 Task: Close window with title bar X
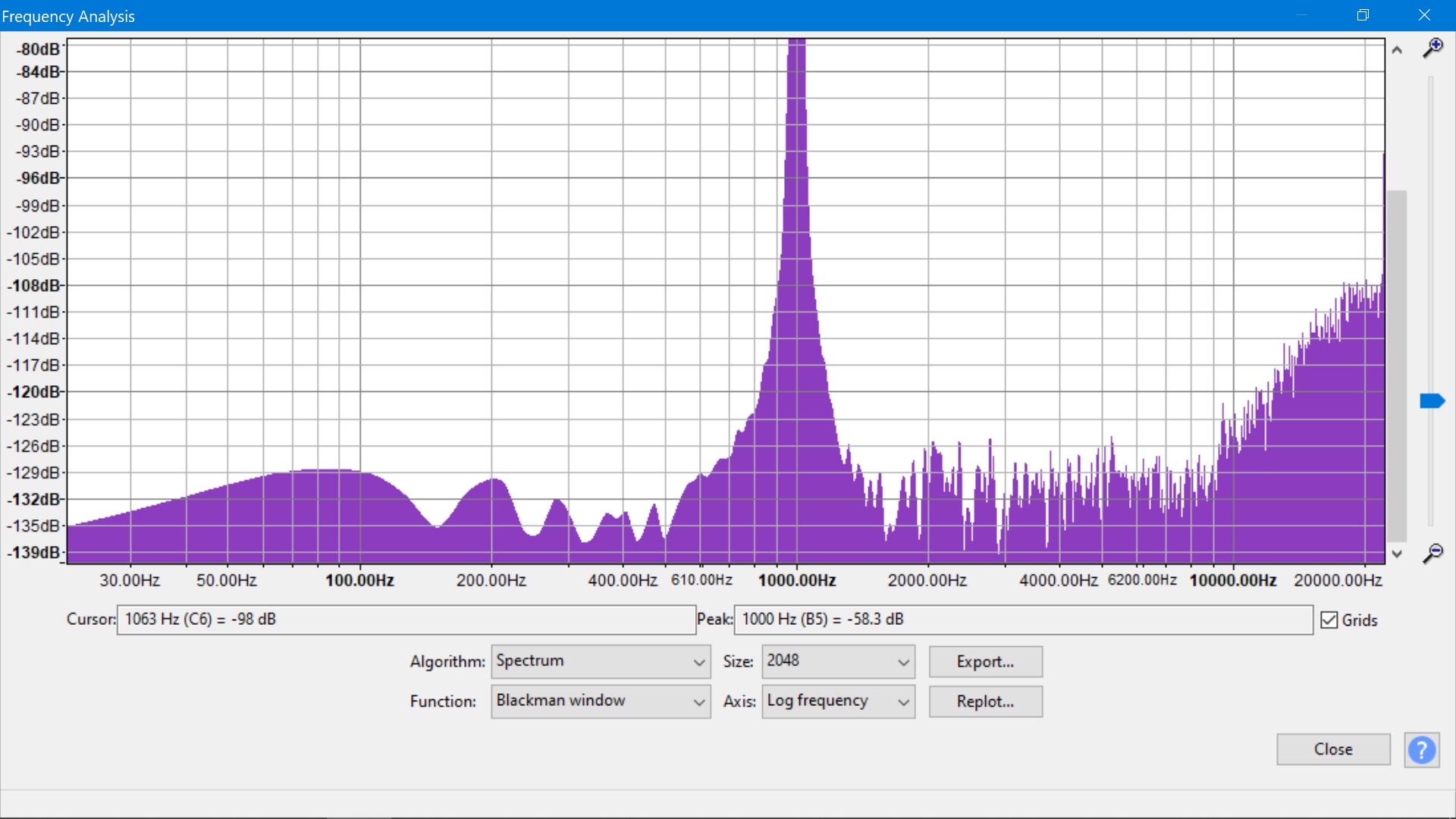(x=1424, y=15)
